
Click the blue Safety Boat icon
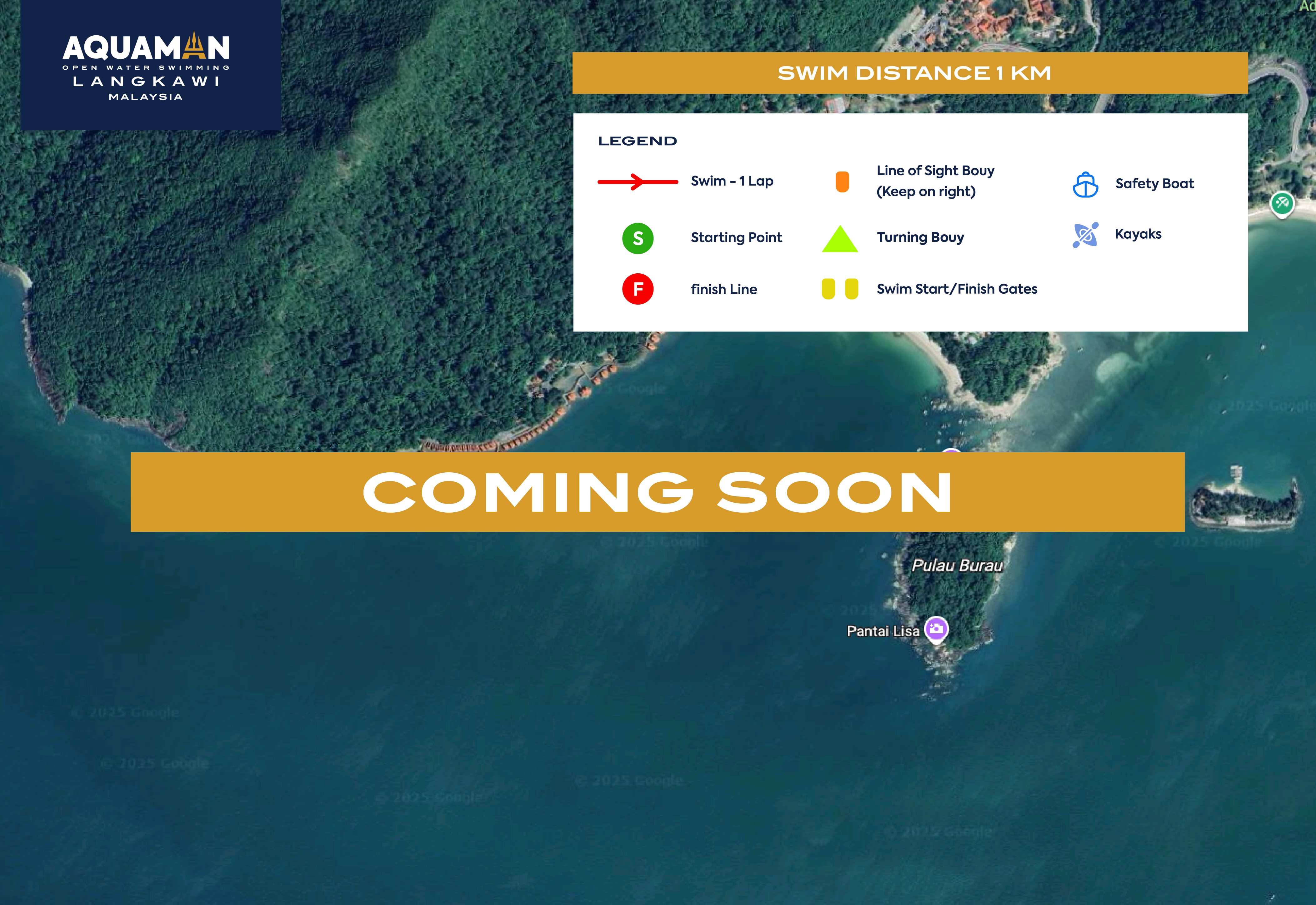point(1085,184)
